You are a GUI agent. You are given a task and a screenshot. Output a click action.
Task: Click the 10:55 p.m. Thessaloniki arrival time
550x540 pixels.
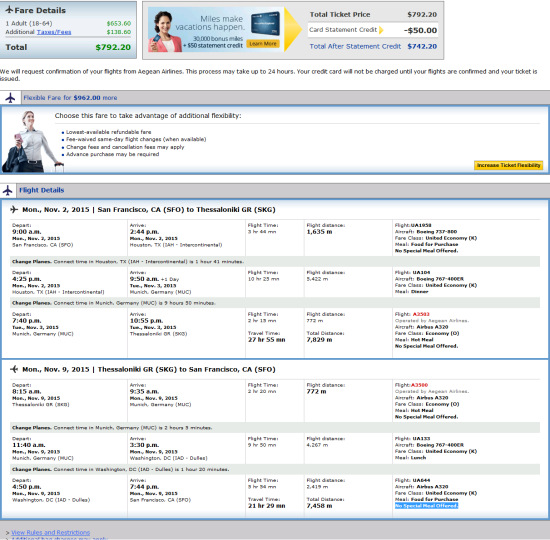[x=146, y=321]
